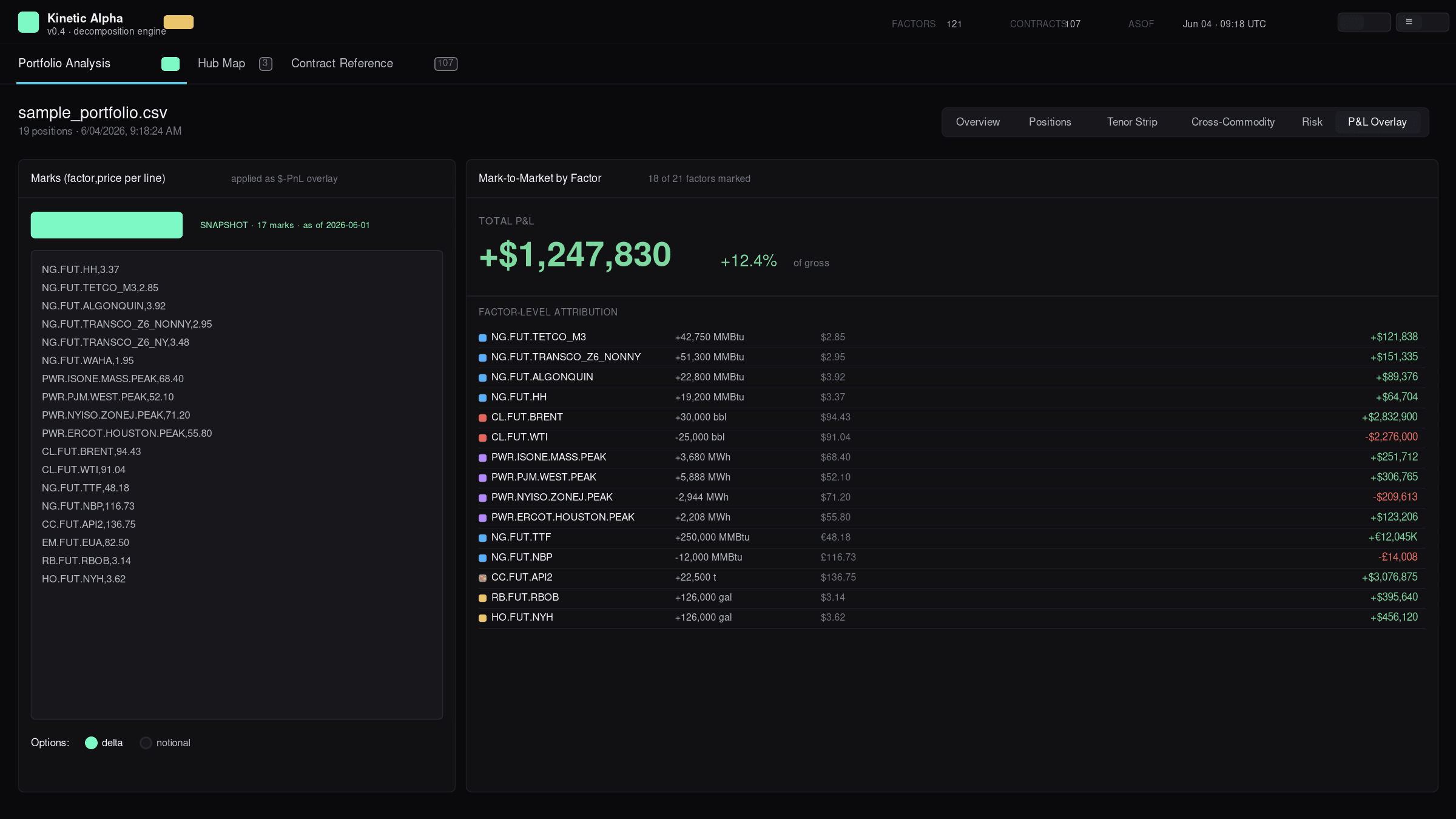This screenshot has height=819, width=1456.
Task: Click the +$64,704 P&L value
Action: [x=1397, y=397]
